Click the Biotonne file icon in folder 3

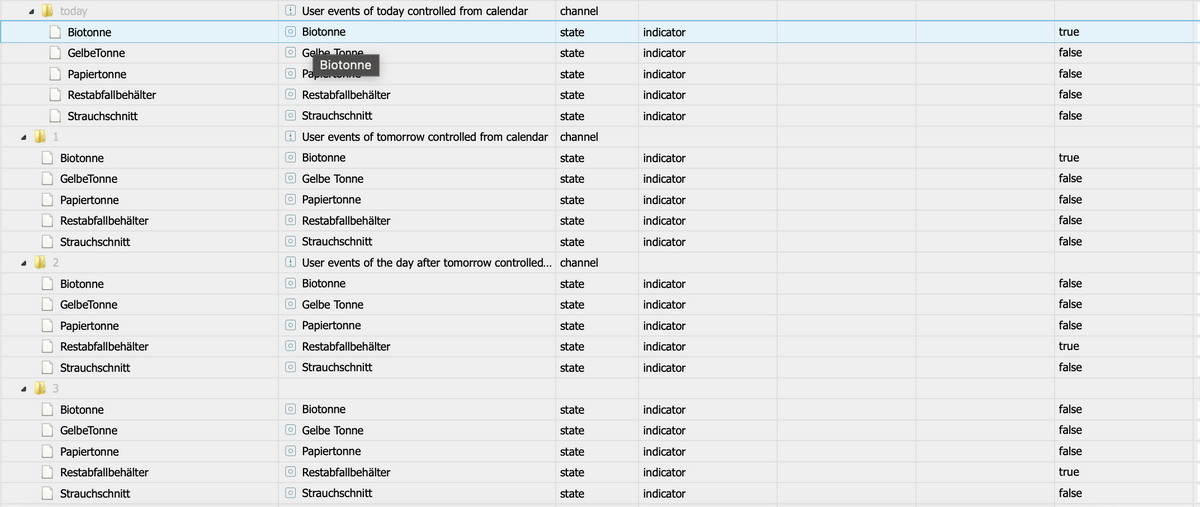click(47, 410)
